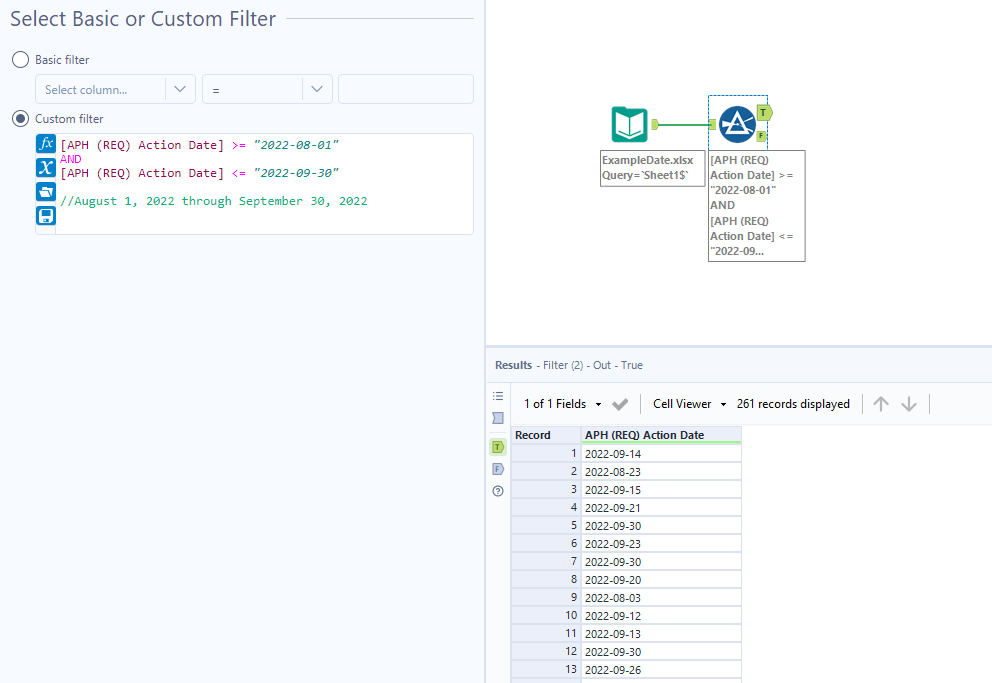Click the True output link in Results breadcrumb

633,364
